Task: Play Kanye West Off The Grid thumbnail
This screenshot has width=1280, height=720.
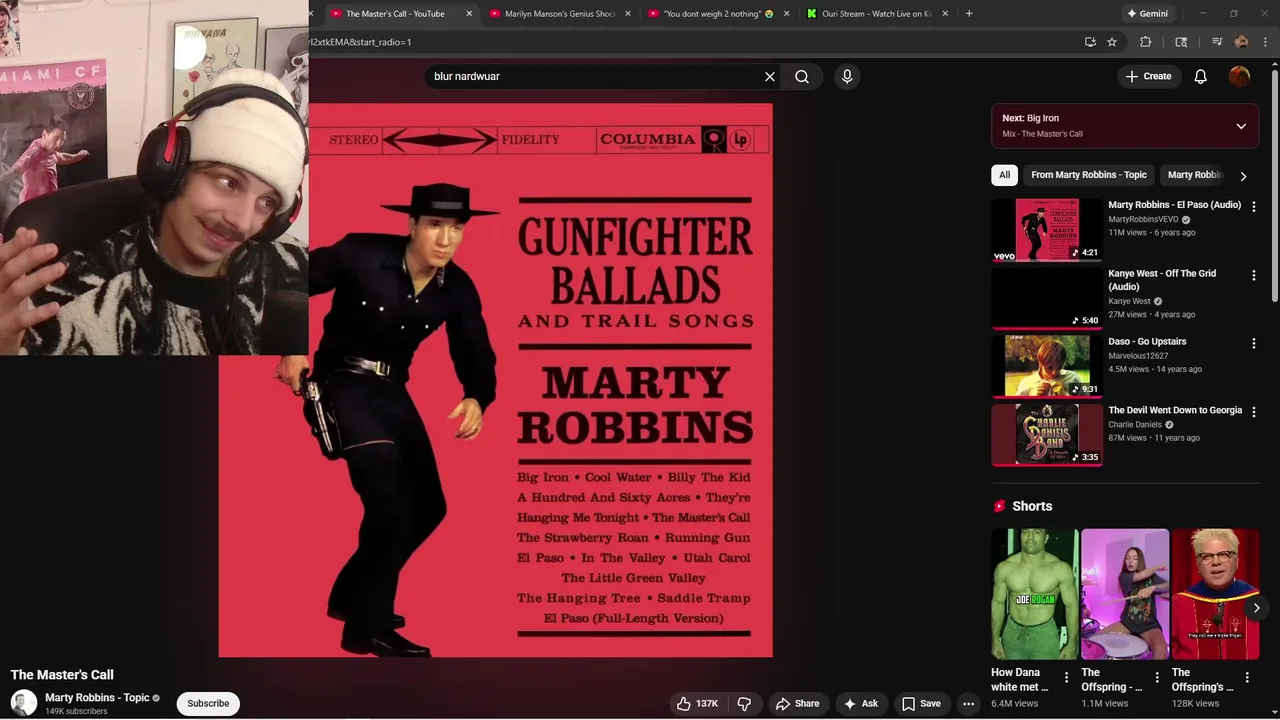Action: coord(1046,298)
